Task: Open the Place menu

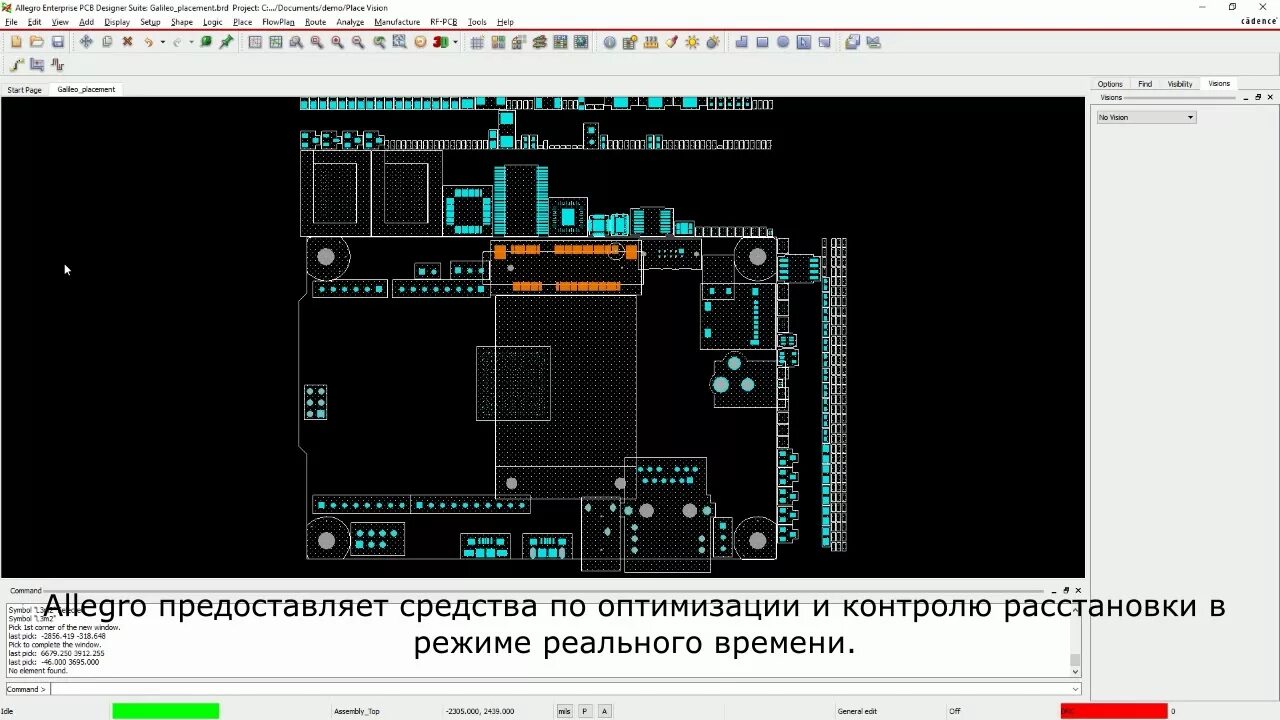Action: 242,22
